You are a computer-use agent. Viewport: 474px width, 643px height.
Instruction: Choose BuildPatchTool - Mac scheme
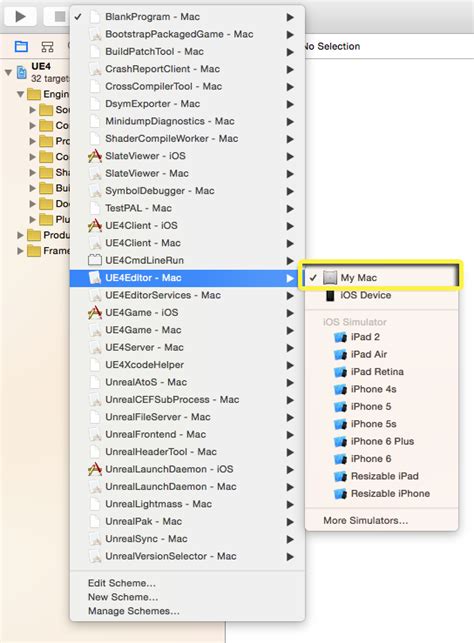[187, 52]
